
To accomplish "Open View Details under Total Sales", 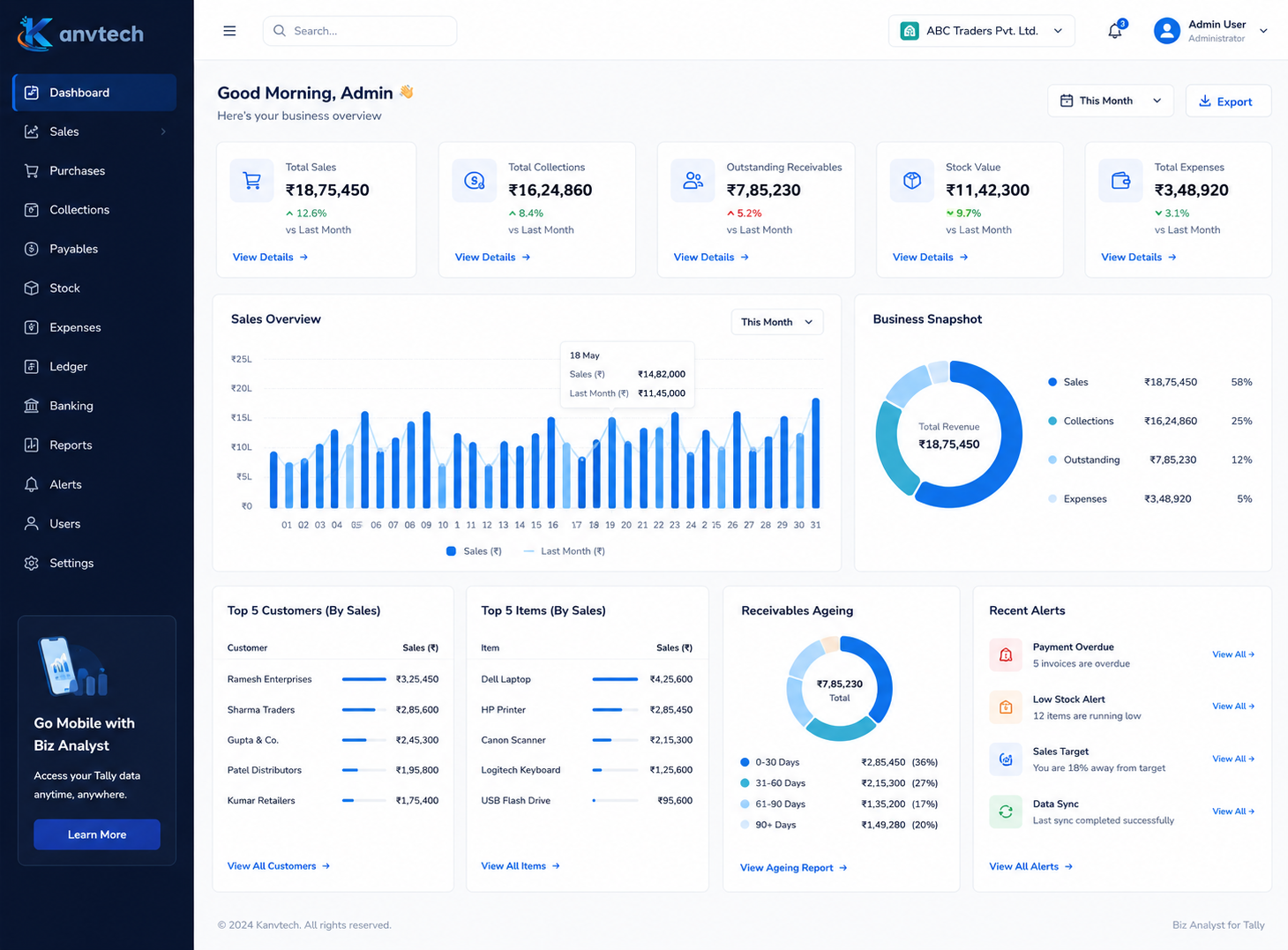I will tap(270, 258).
